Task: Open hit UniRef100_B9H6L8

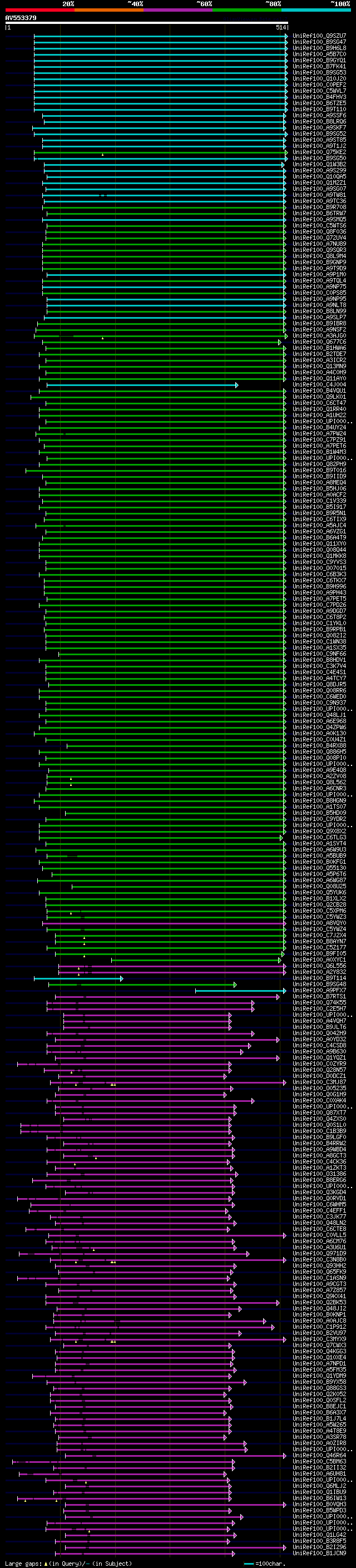Action: (x=319, y=48)
